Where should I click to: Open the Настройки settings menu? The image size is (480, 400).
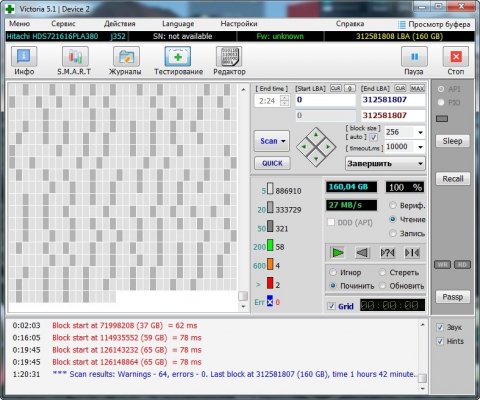[x=239, y=24]
